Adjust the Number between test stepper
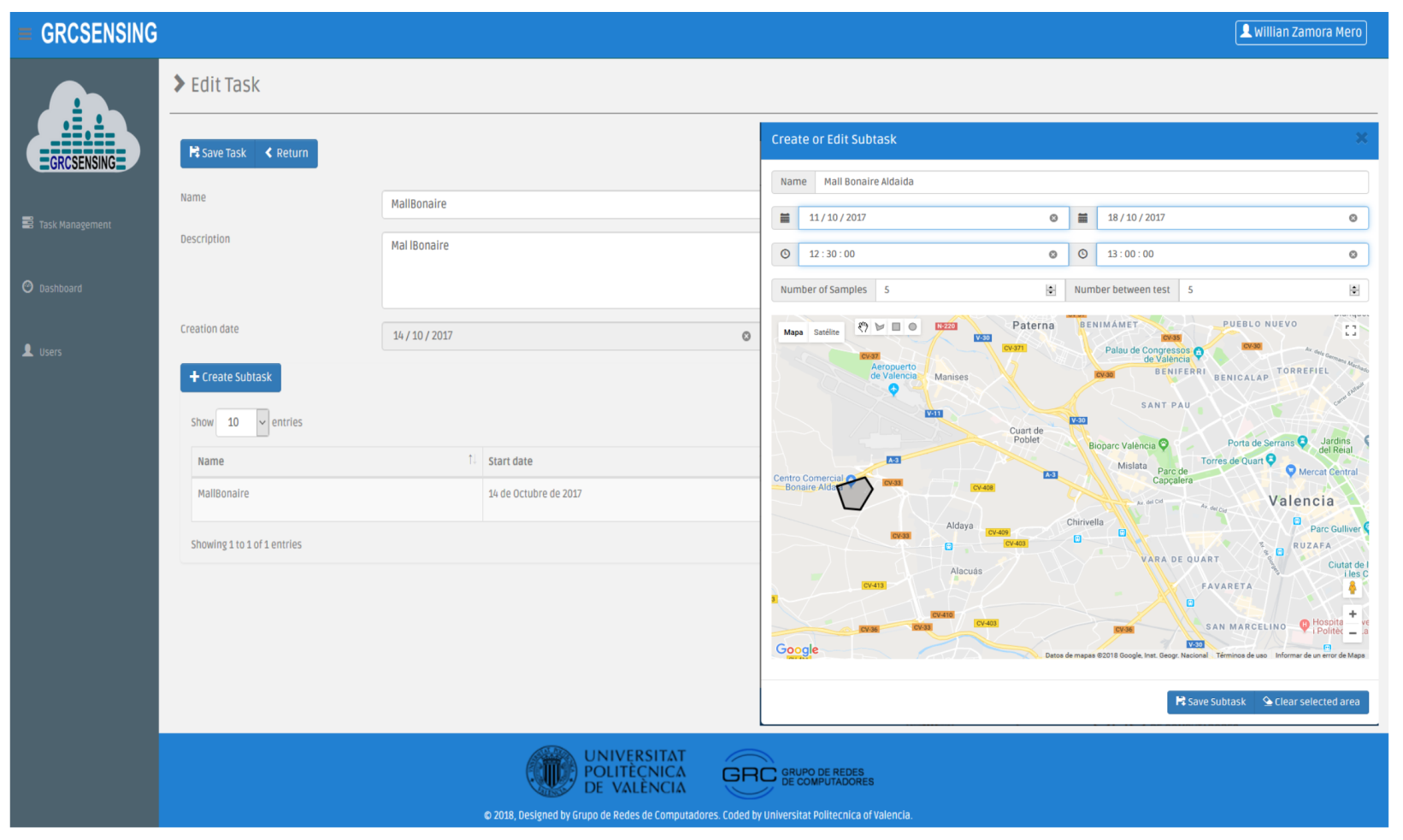The width and height of the screenshot is (1403, 840). [1354, 291]
